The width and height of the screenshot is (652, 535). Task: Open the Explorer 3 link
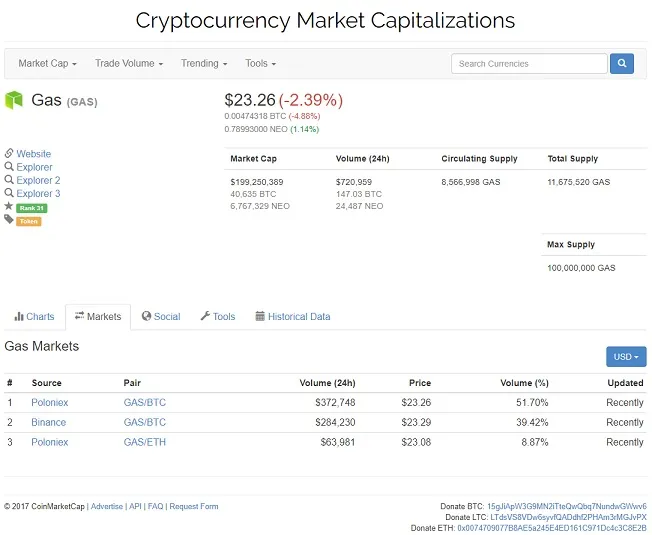(x=38, y=194)
